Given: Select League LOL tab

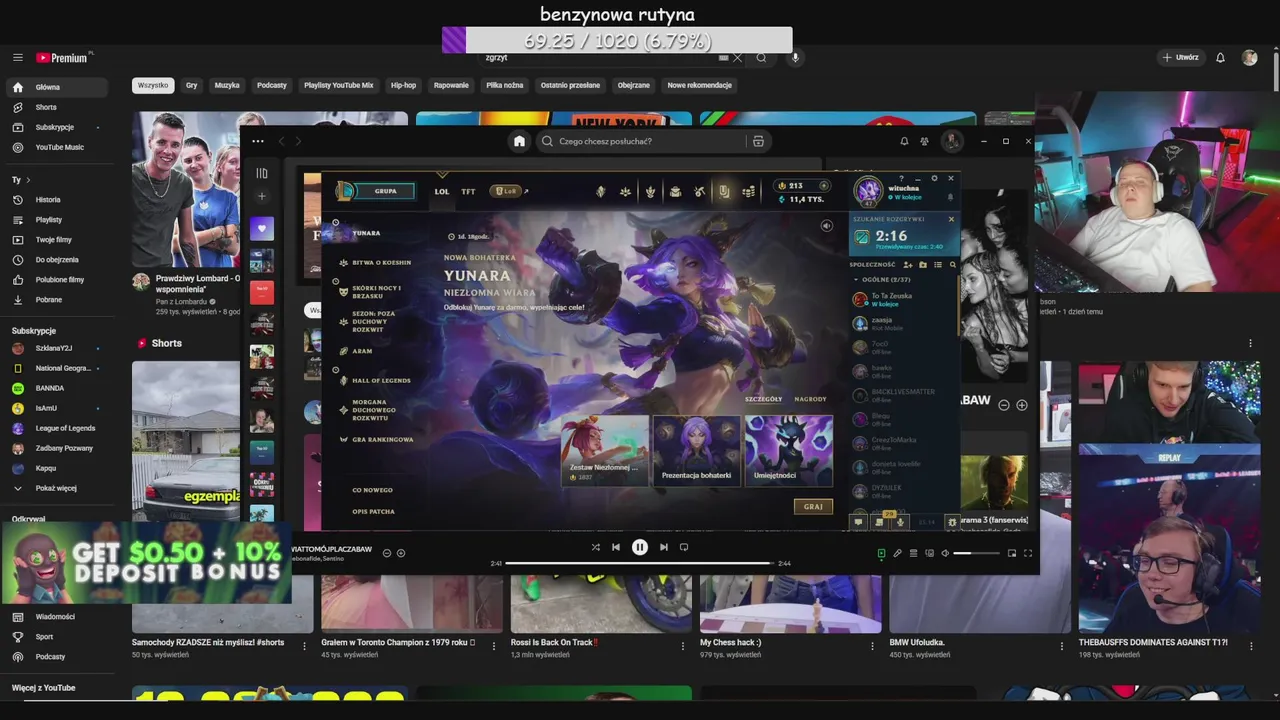Looking at the screenshot, I should point(442,191).
